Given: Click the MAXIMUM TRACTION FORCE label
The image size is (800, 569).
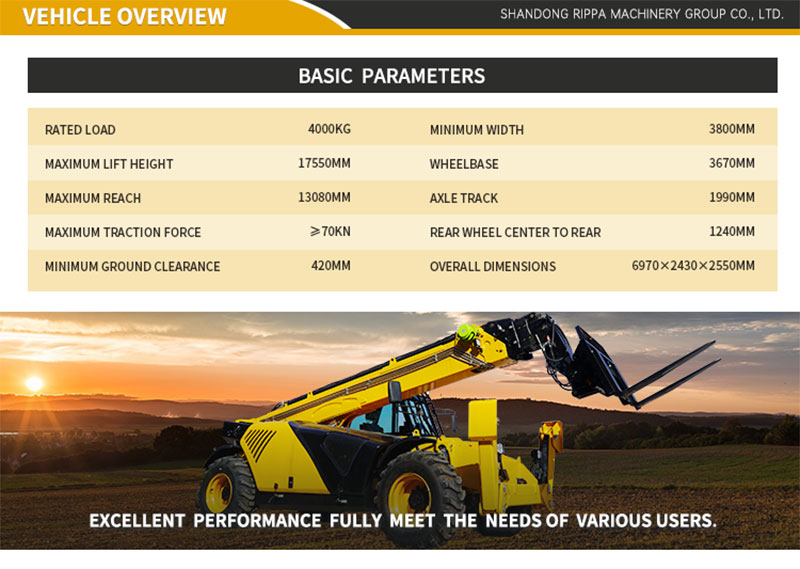Looking at the screenshot, I should (123, 232).
